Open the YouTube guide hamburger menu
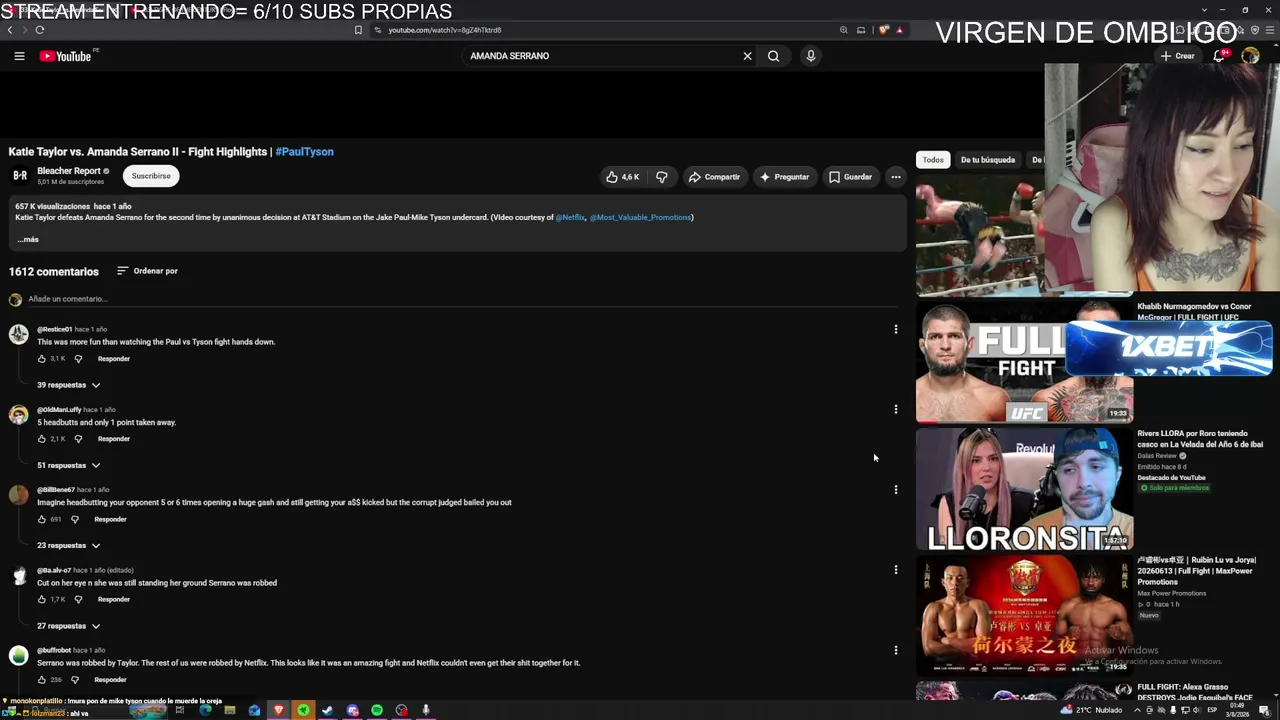Screen dimensions: 1280x720 click(19, 56)
